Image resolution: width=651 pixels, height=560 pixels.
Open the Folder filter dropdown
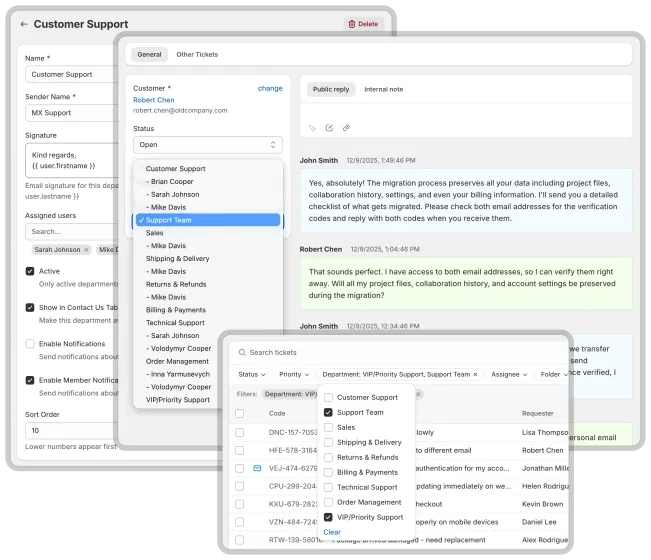553,374
